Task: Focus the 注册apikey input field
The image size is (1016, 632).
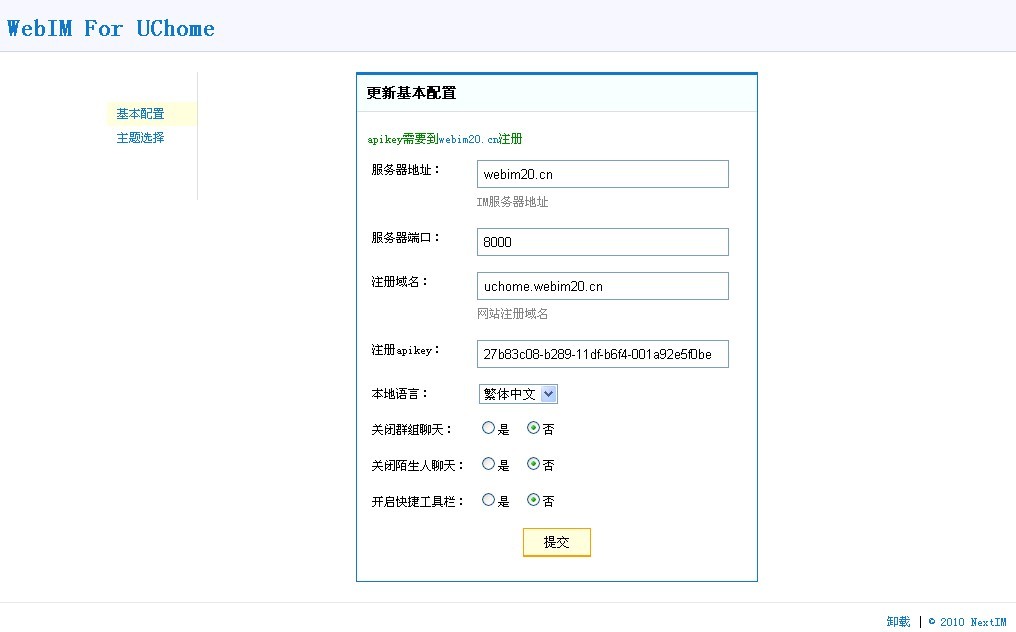Action: pos(603,354)
